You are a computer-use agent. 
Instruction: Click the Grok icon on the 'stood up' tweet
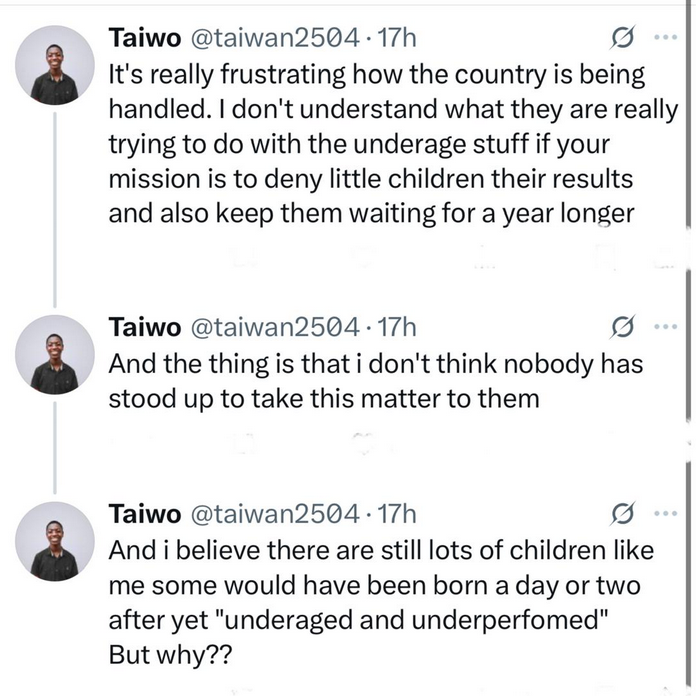click(621, 327)
